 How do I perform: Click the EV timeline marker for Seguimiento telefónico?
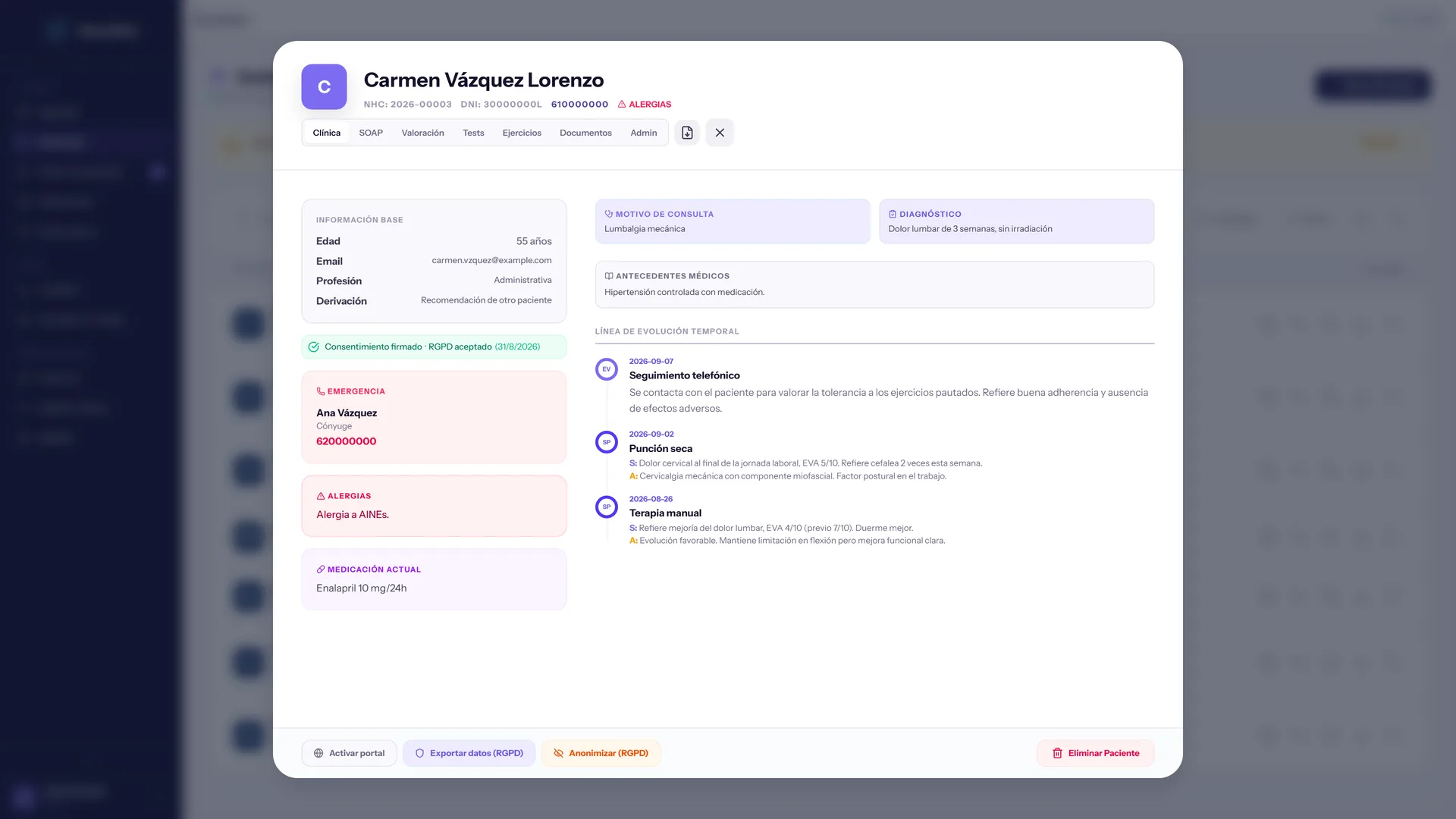(x=607, y=369)
